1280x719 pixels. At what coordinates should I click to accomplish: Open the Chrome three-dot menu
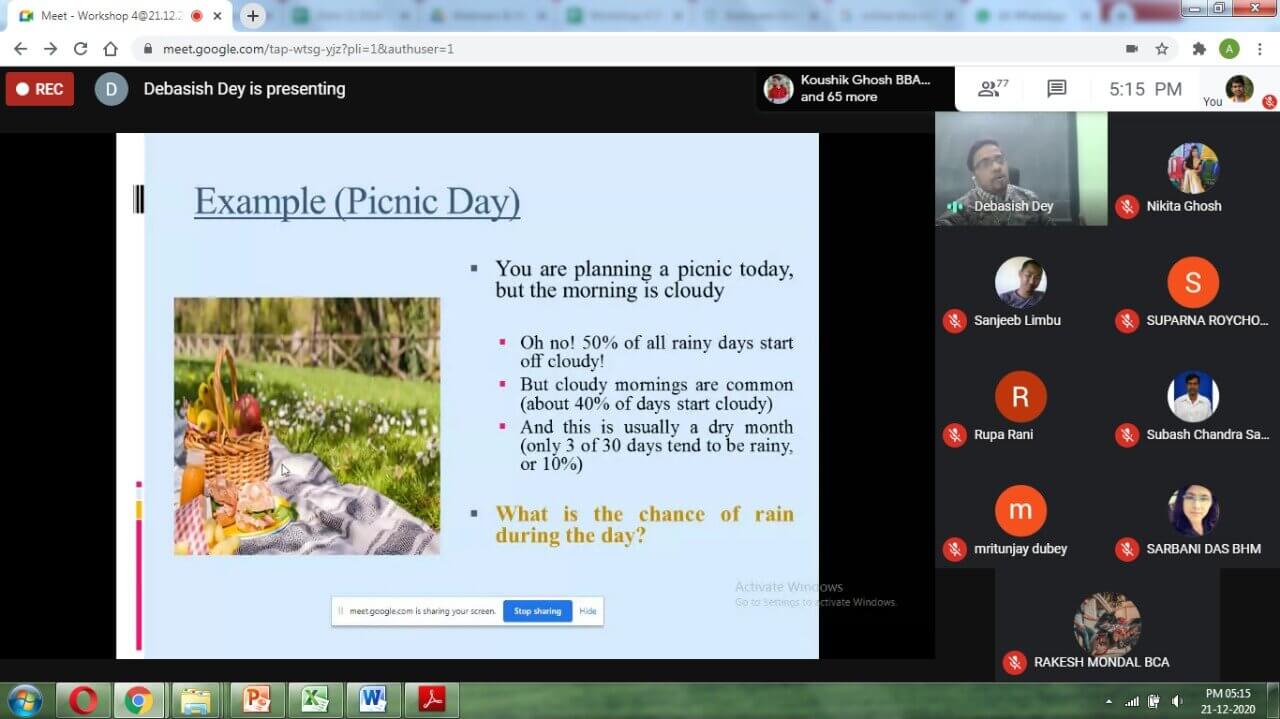[x=1260, y=49]
